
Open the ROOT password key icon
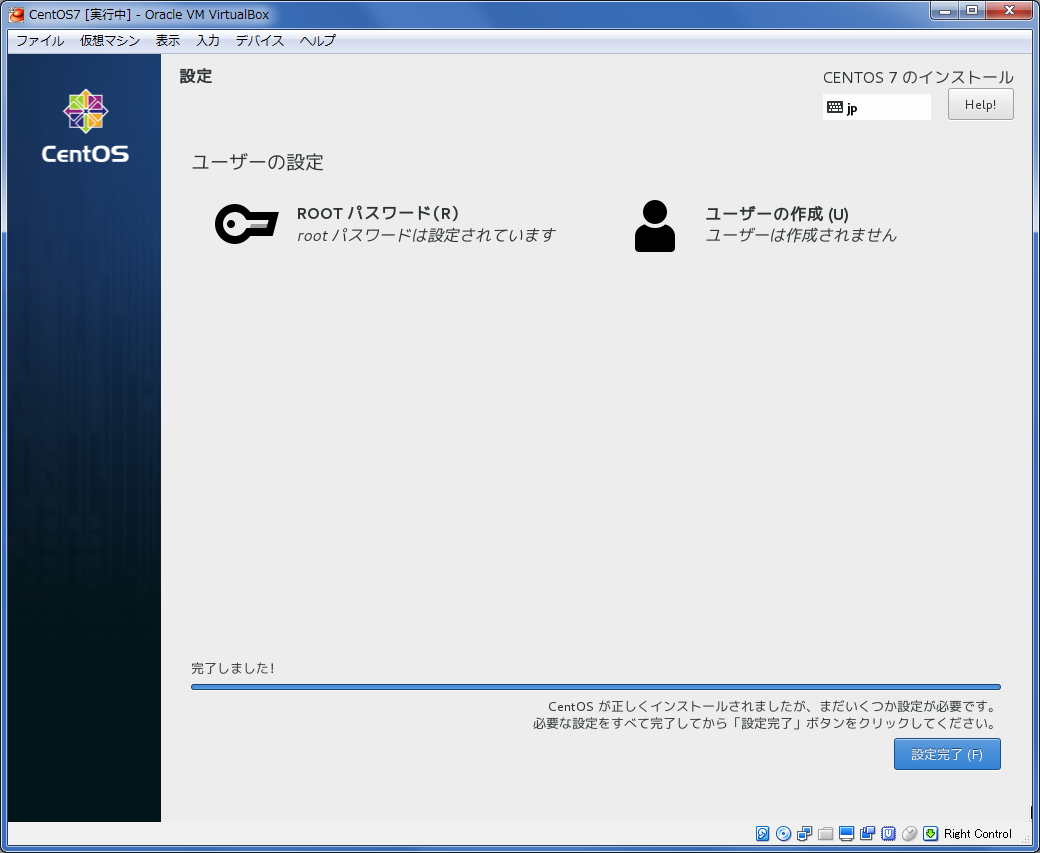pyautogui.click(x=246, y=224)
